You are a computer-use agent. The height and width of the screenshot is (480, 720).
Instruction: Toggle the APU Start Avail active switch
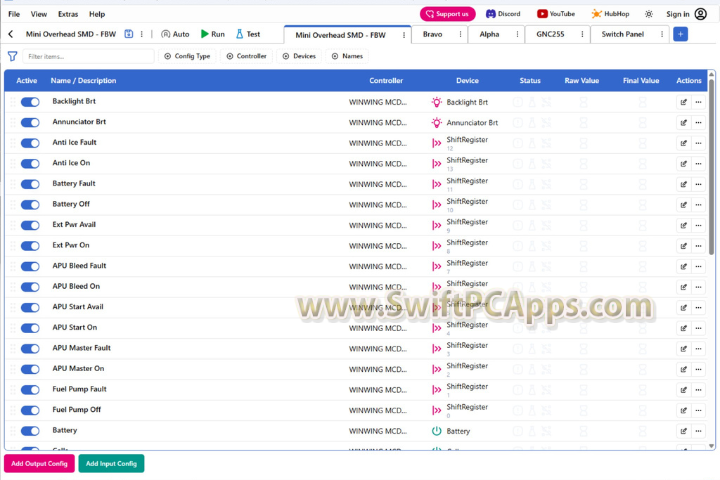pos(30,307)
